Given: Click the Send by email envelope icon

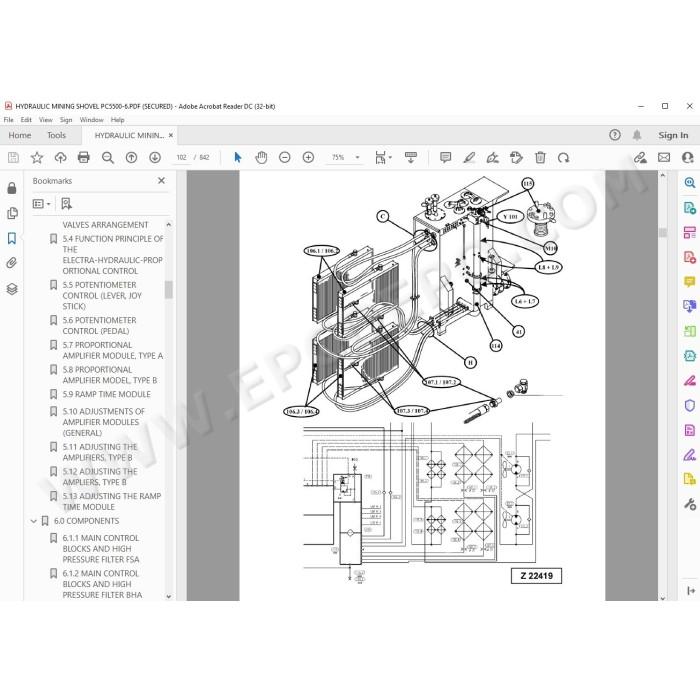Looking at the screenshot, I should click(664, 157).
